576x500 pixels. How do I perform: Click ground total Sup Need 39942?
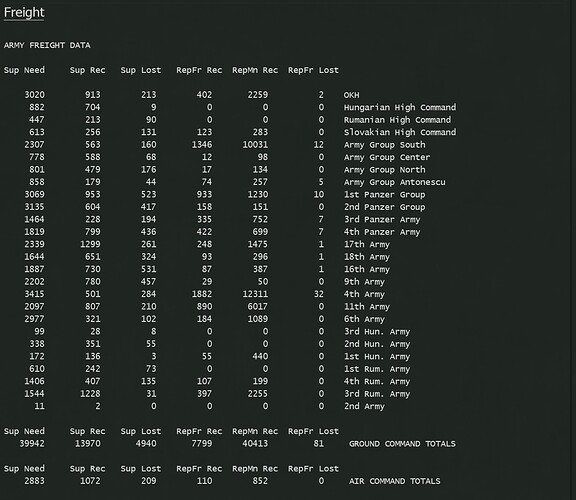tap(32, 444)
